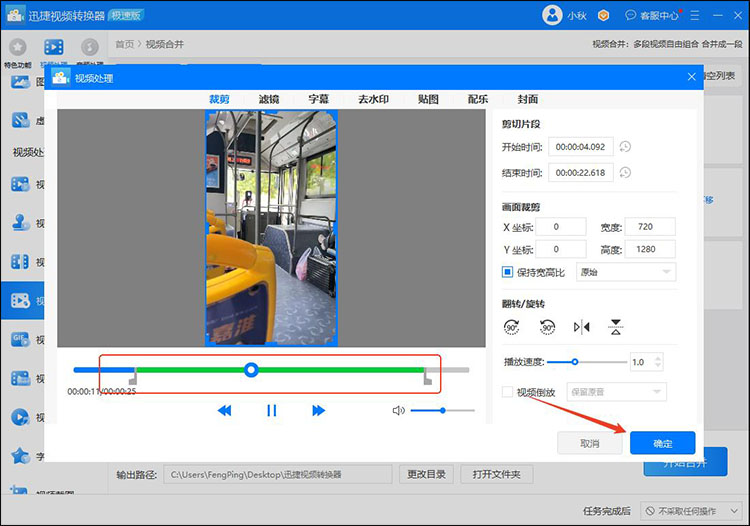
Task: Open 客服中心 customer service
Action: tap(652, 15)
